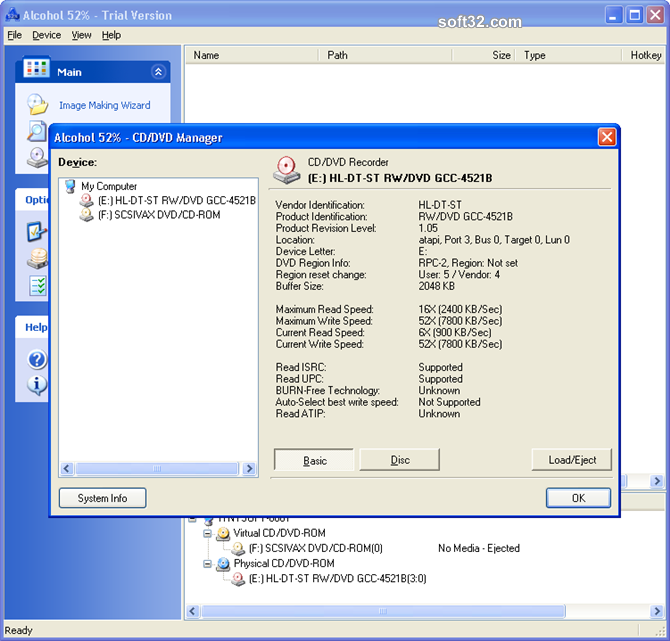Select My Computer in device tree
Image resolution: width=670 pixels, height=641 pixels.
(109, 186)
